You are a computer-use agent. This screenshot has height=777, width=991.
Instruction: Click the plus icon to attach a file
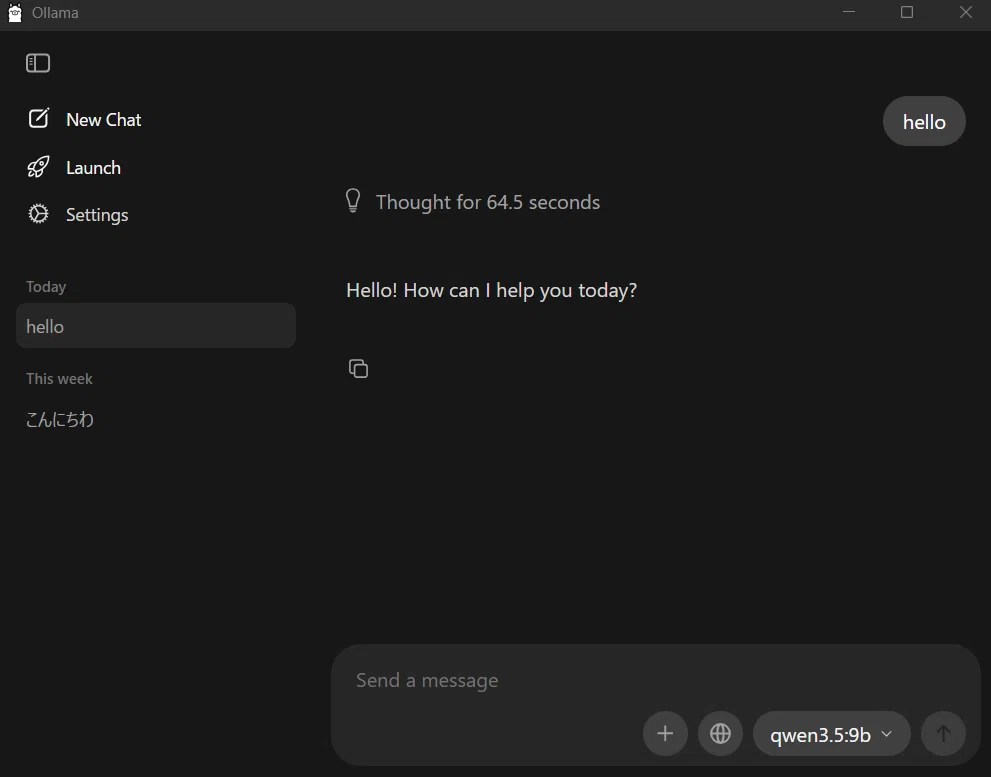coord(665,733)
